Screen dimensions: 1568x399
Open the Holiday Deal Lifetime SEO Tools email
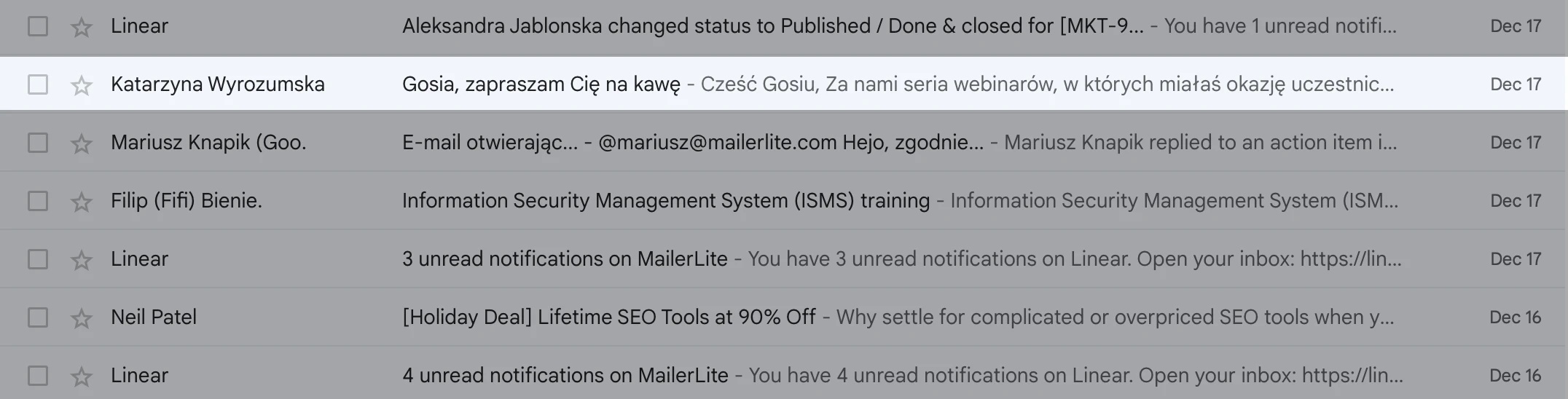(608, 317)
